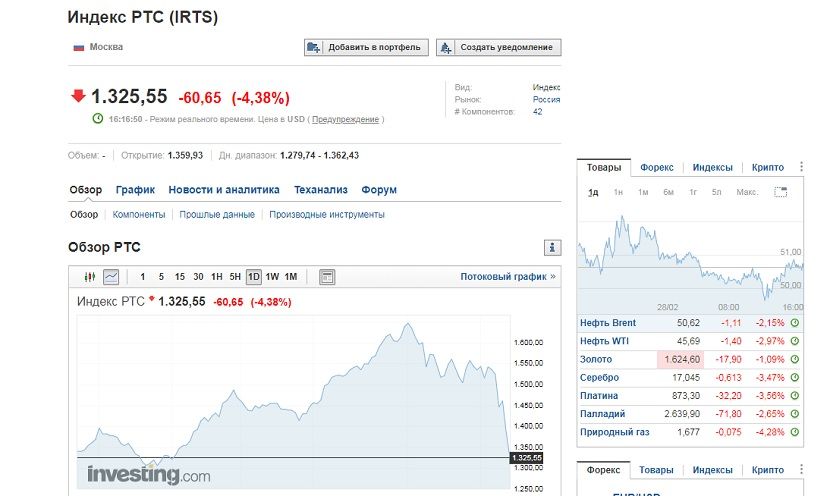Open the widget fullscreen chart icon
This screenshot has width=830, height=496.
pyautogui.click(x=780, y=192)
